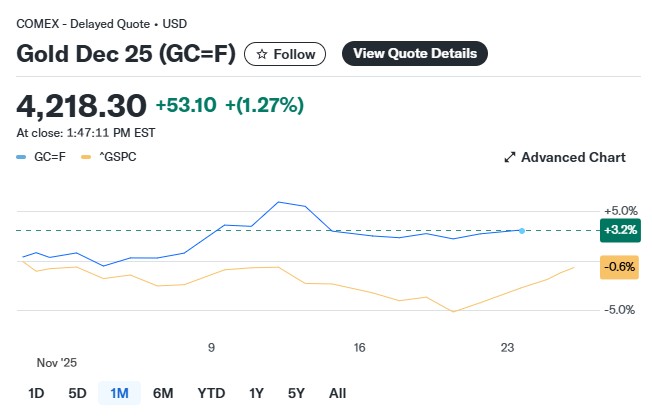The height and width of the screenshot is (417, 652).
Task: Click the green +3.2% value badge
Action: (620, 229)
